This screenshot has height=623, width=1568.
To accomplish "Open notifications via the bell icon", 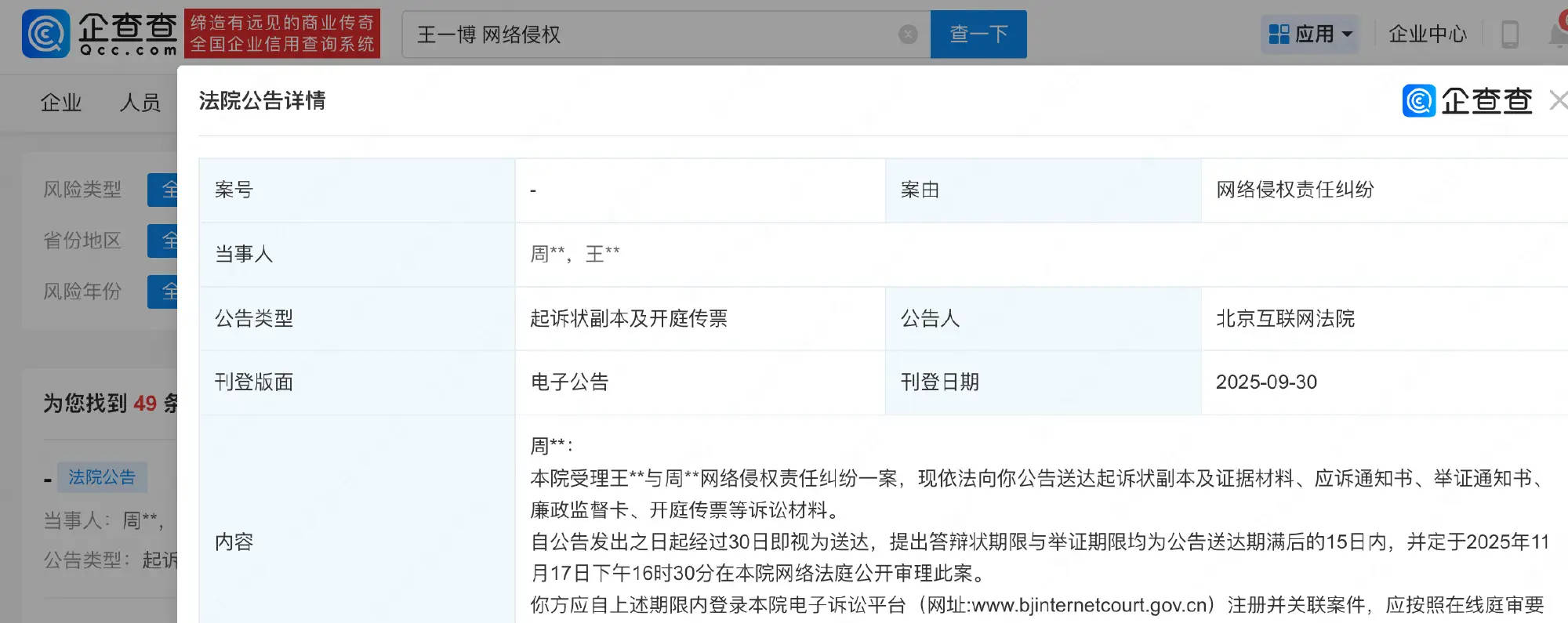I will (x=1558, y=34).
